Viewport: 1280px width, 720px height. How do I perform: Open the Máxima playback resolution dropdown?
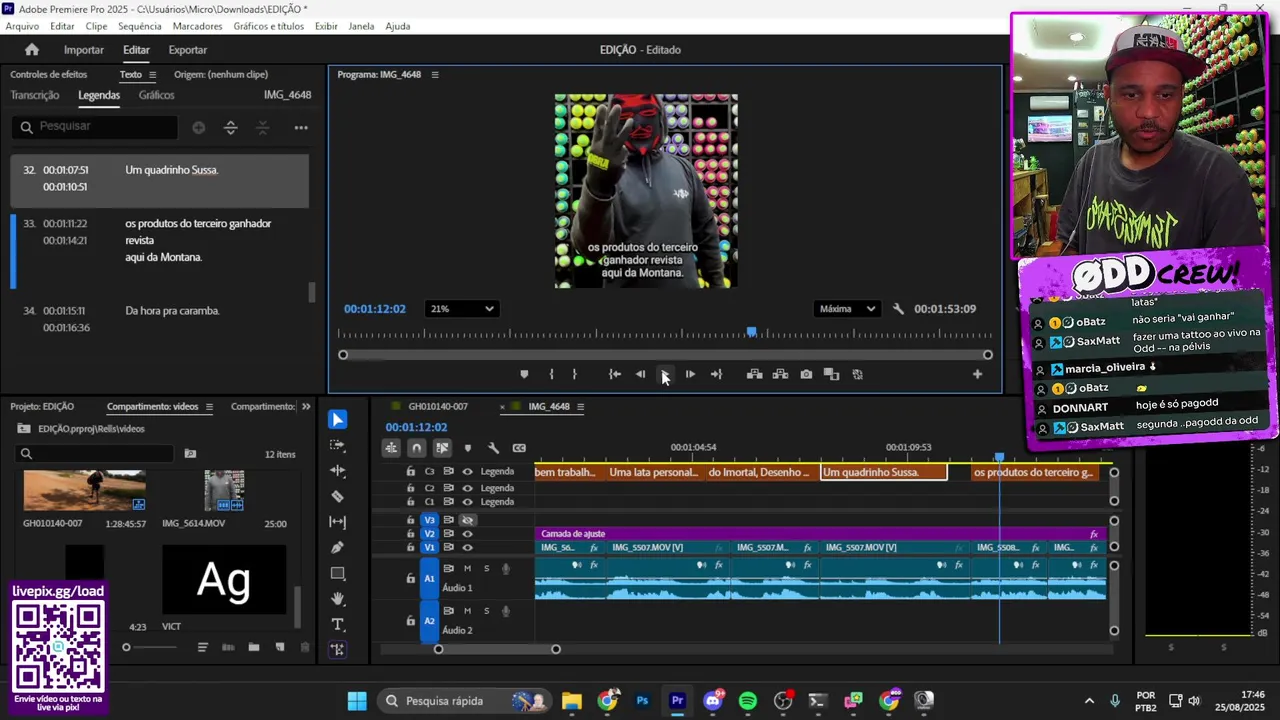pos(847,309)
